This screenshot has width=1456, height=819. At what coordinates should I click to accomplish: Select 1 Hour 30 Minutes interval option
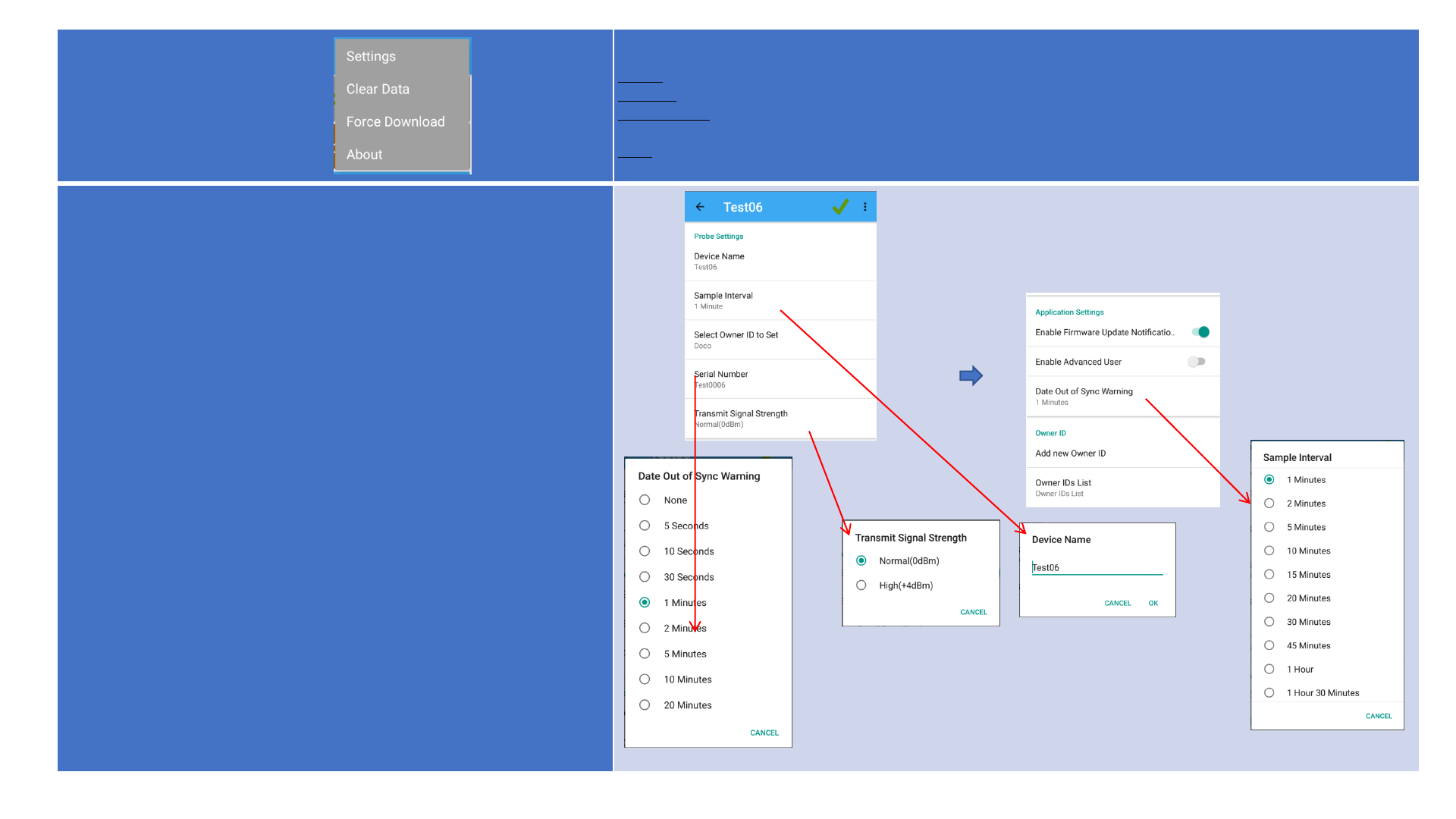point(1269,692)
